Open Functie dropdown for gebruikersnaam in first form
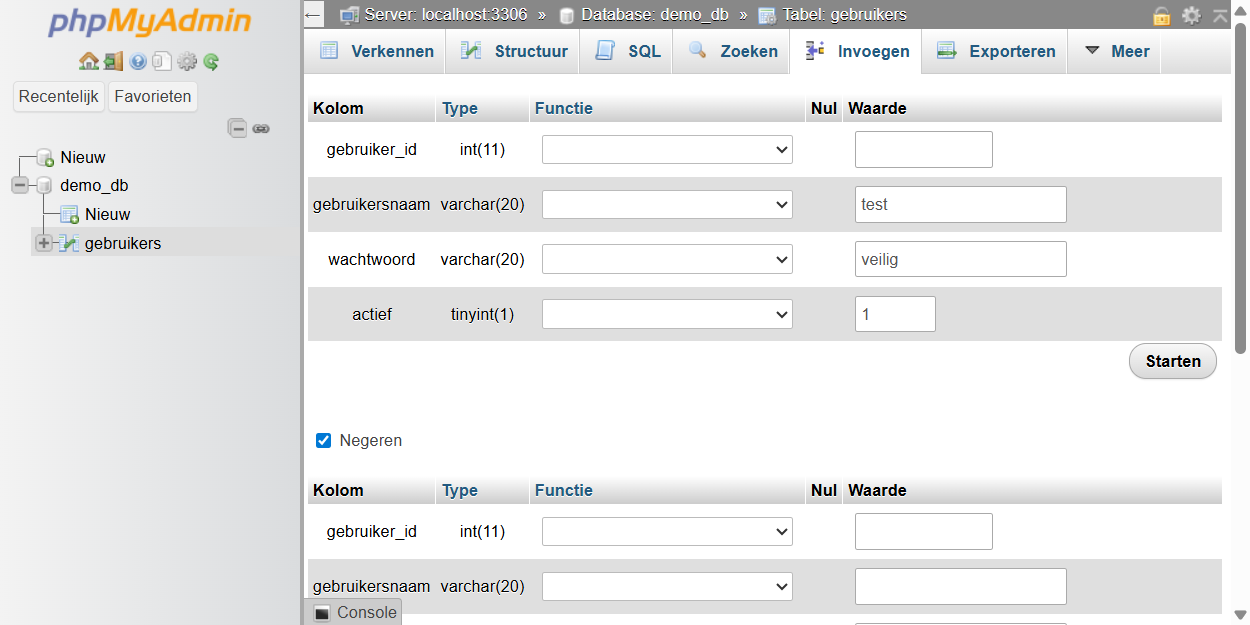Screen dimensions: 1250x625 (667, 205)
